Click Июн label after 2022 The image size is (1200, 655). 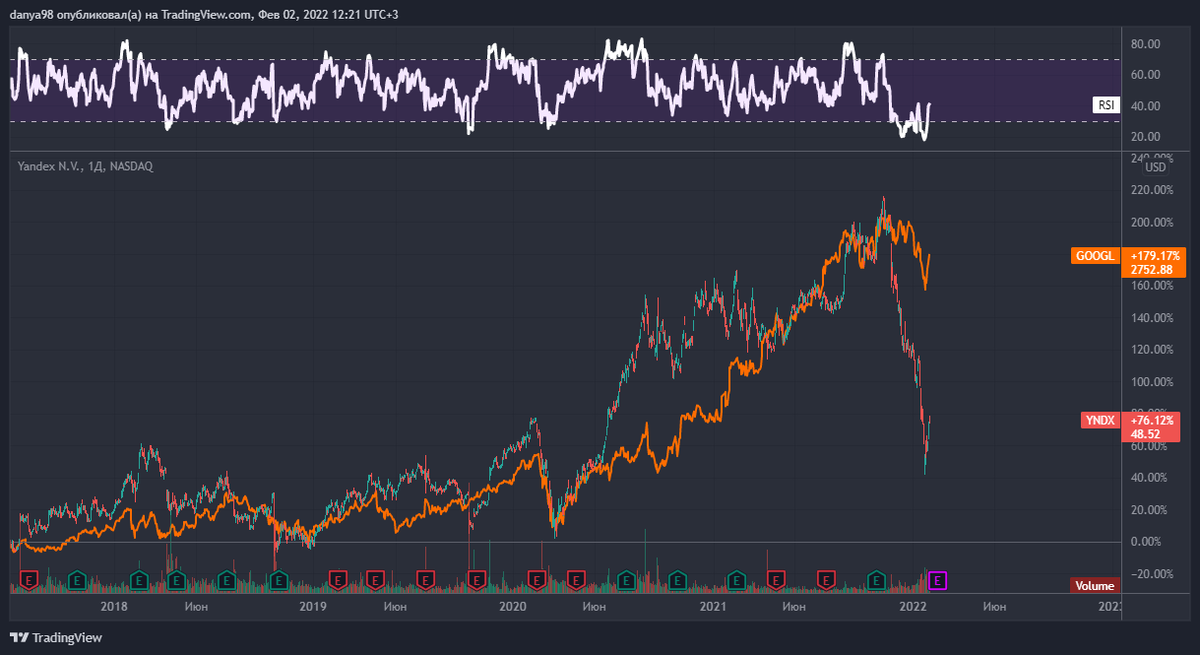tap(994, 607)
